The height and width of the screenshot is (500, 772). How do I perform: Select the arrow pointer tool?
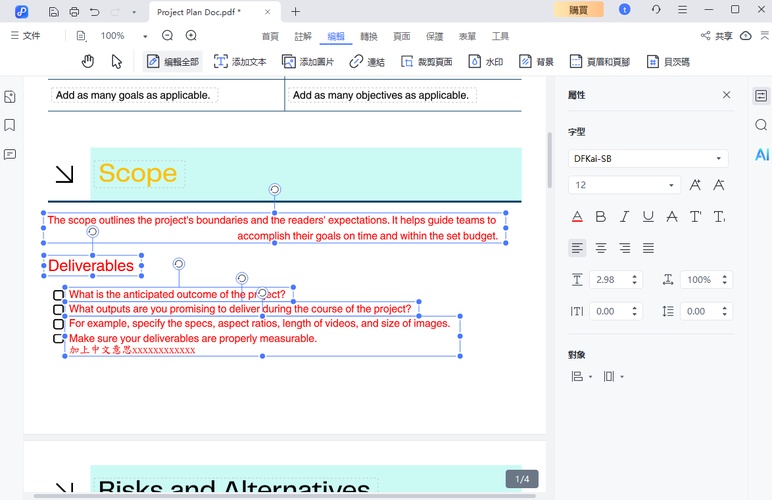coord(117,61)
